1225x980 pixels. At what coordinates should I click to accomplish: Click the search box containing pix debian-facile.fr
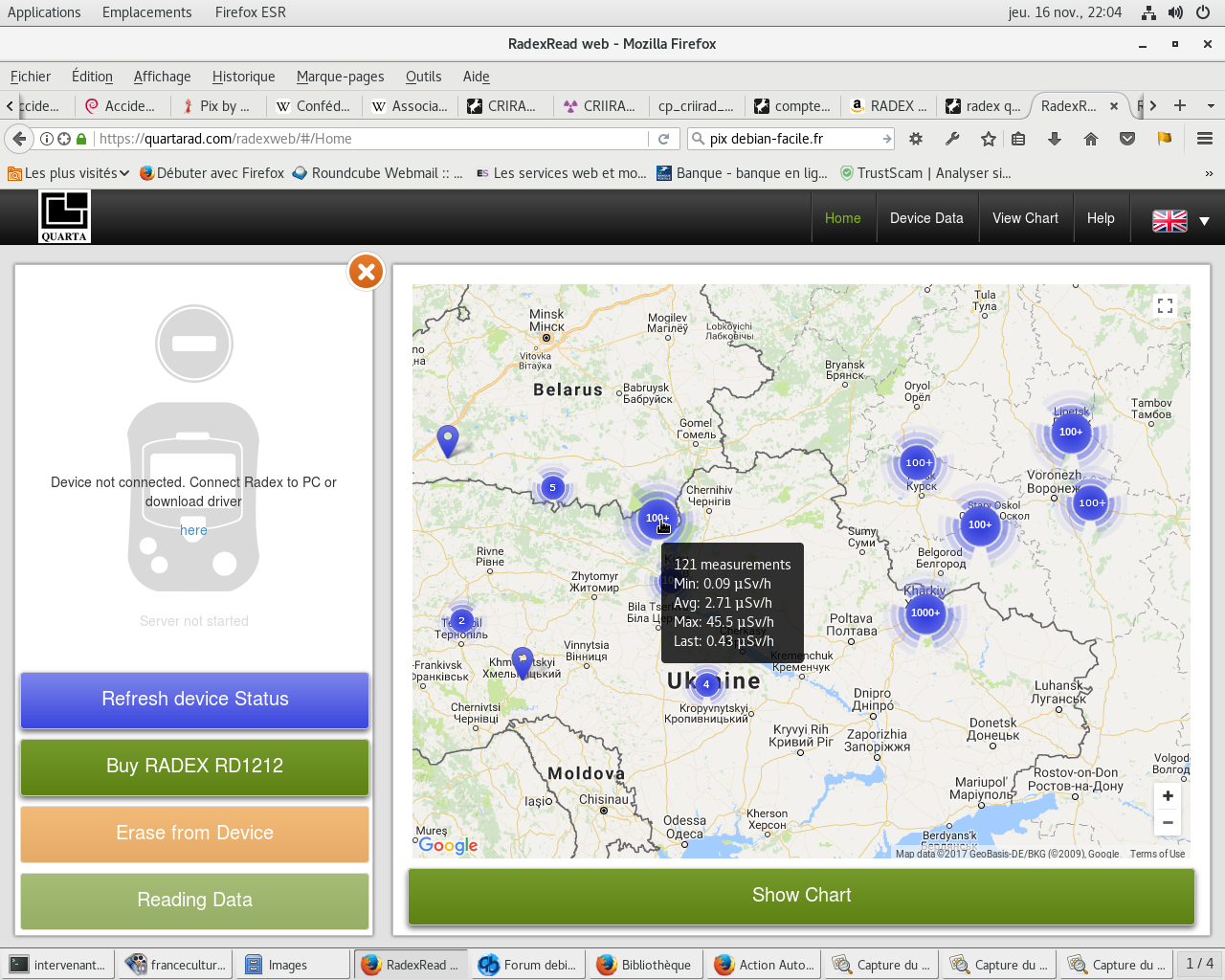pyautogui.click(x=791, y=139)
